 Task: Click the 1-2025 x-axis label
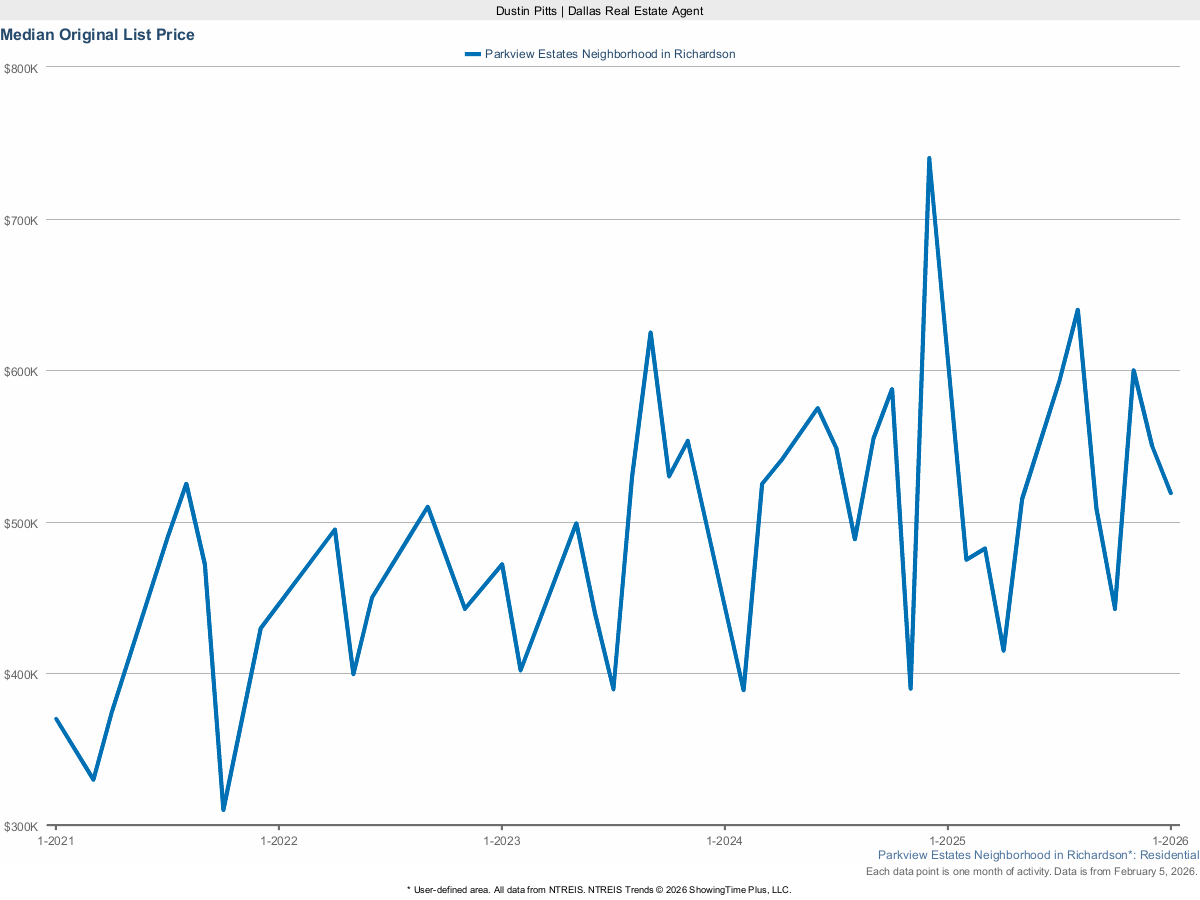[947, 841]
